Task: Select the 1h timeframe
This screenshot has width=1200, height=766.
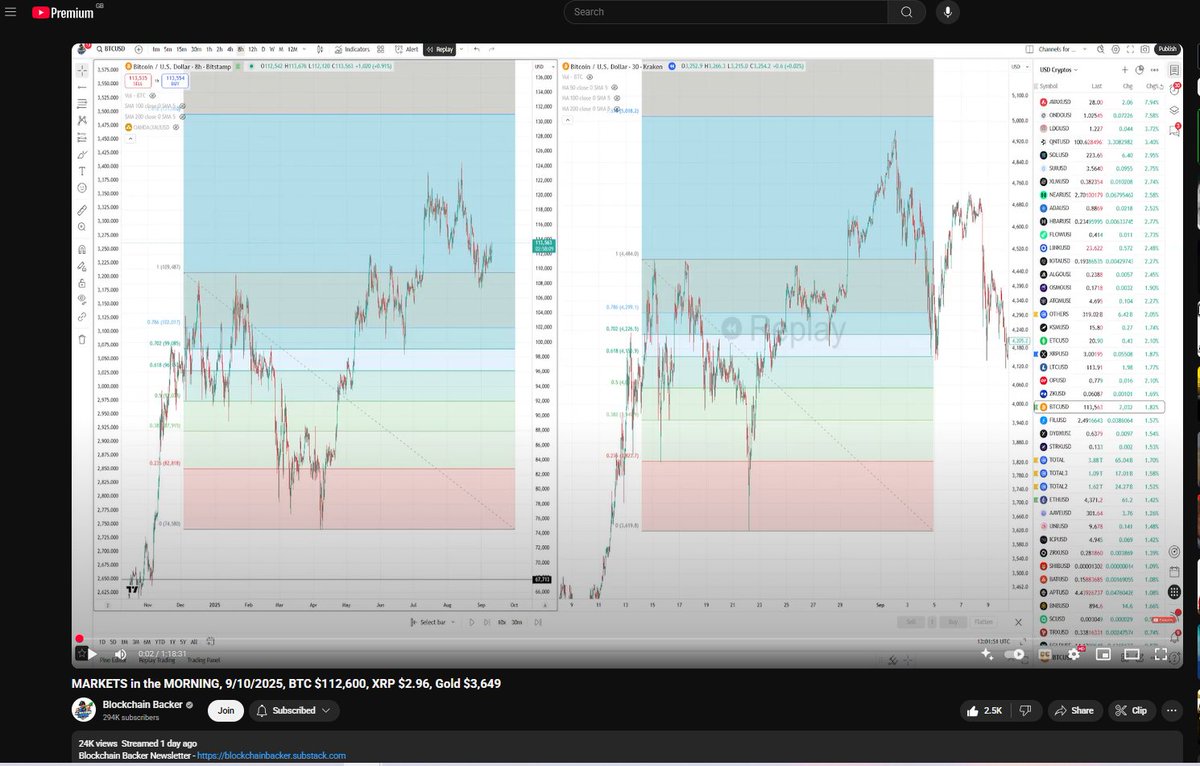Action: 209,49
